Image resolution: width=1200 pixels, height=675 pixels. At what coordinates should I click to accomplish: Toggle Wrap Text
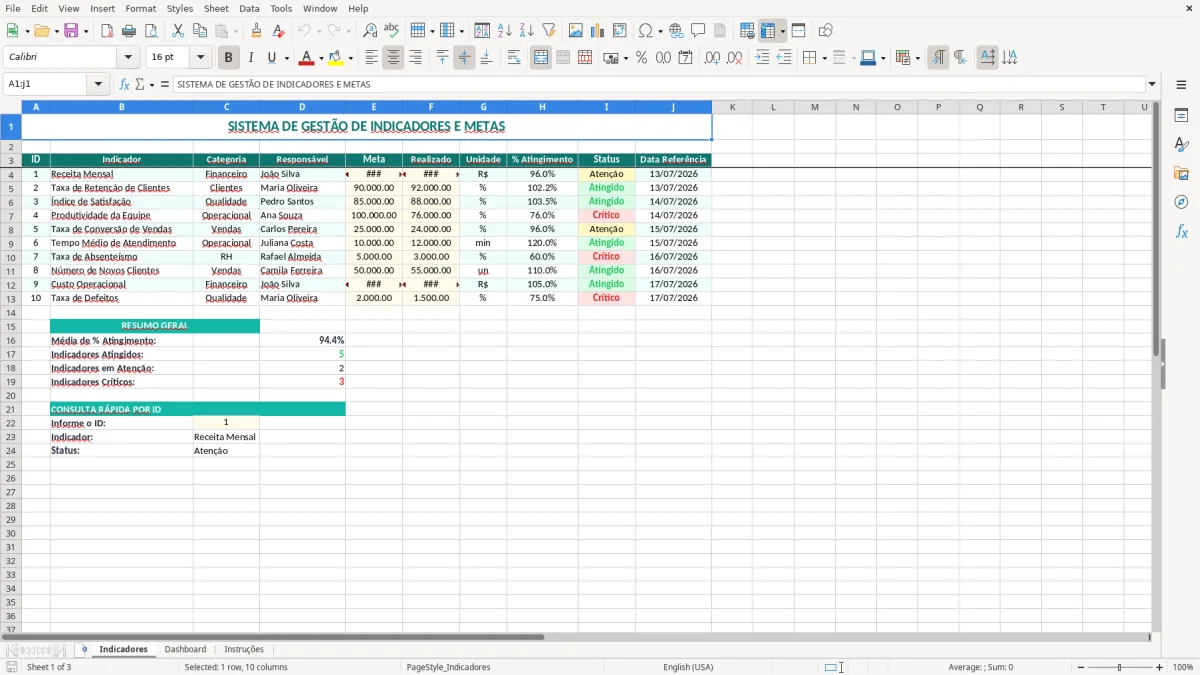514,58
